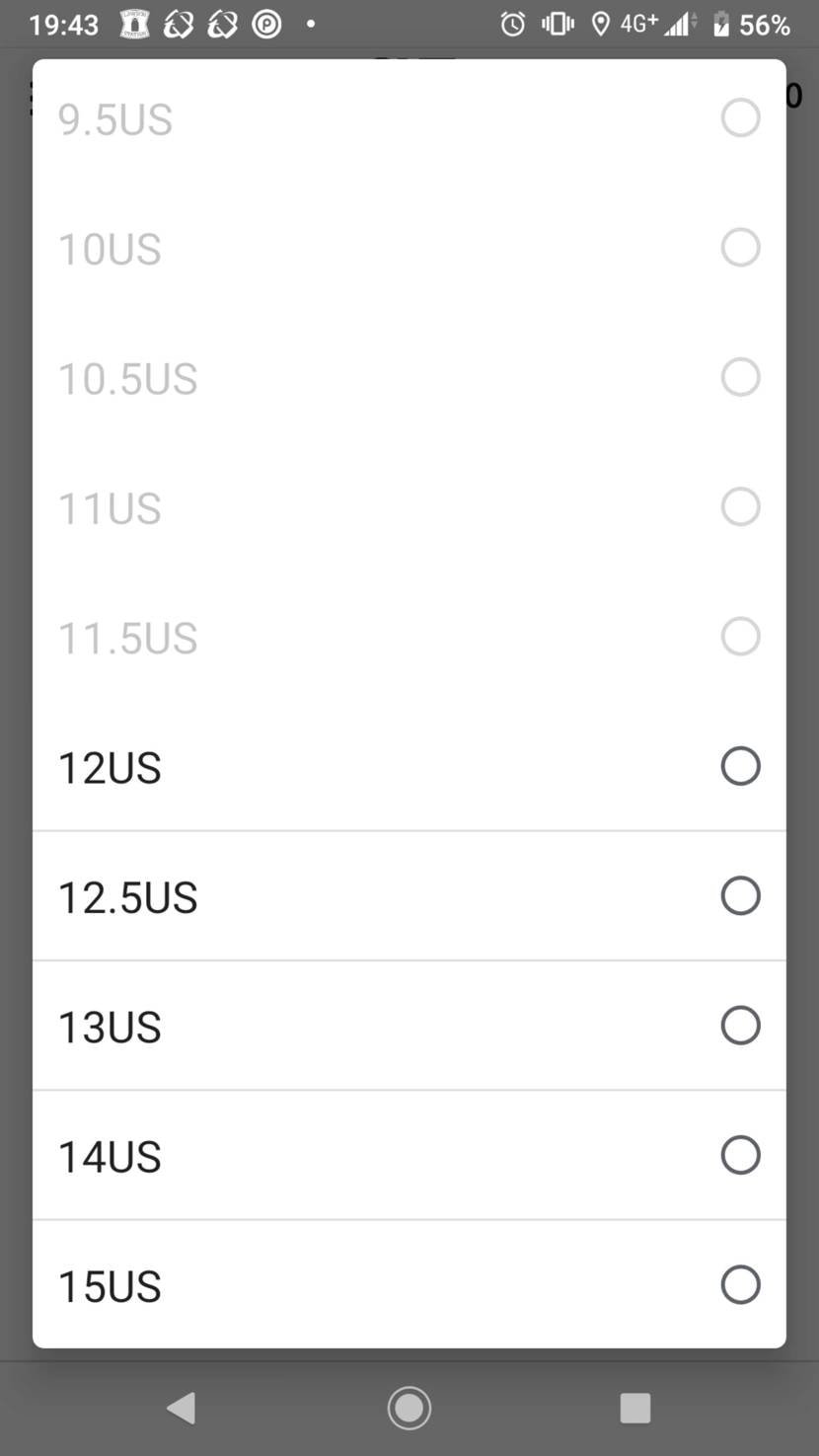
Task: Tap the alarm clock status icon
Action: coord(512,24)
